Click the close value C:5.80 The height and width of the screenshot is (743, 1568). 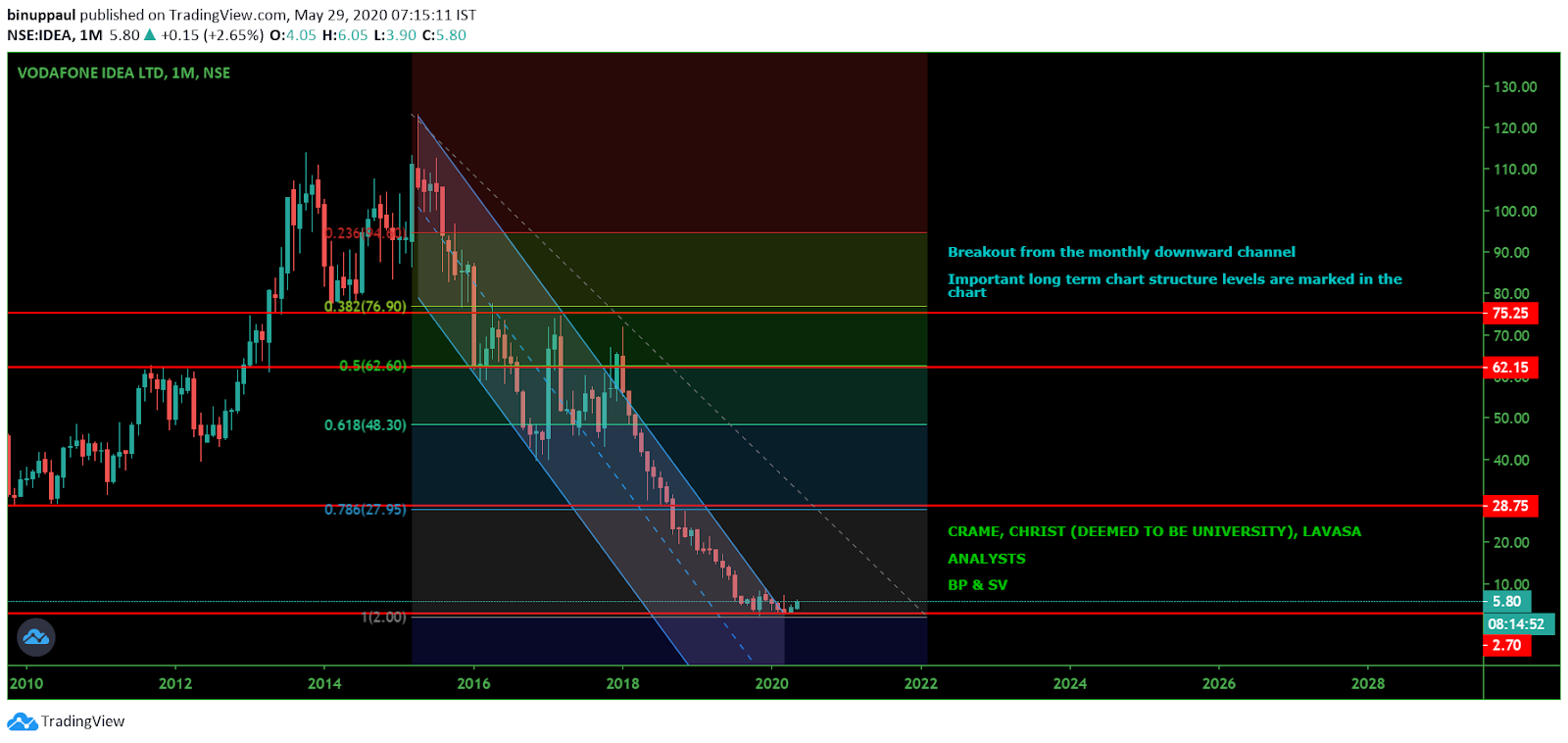click(444, 35)
